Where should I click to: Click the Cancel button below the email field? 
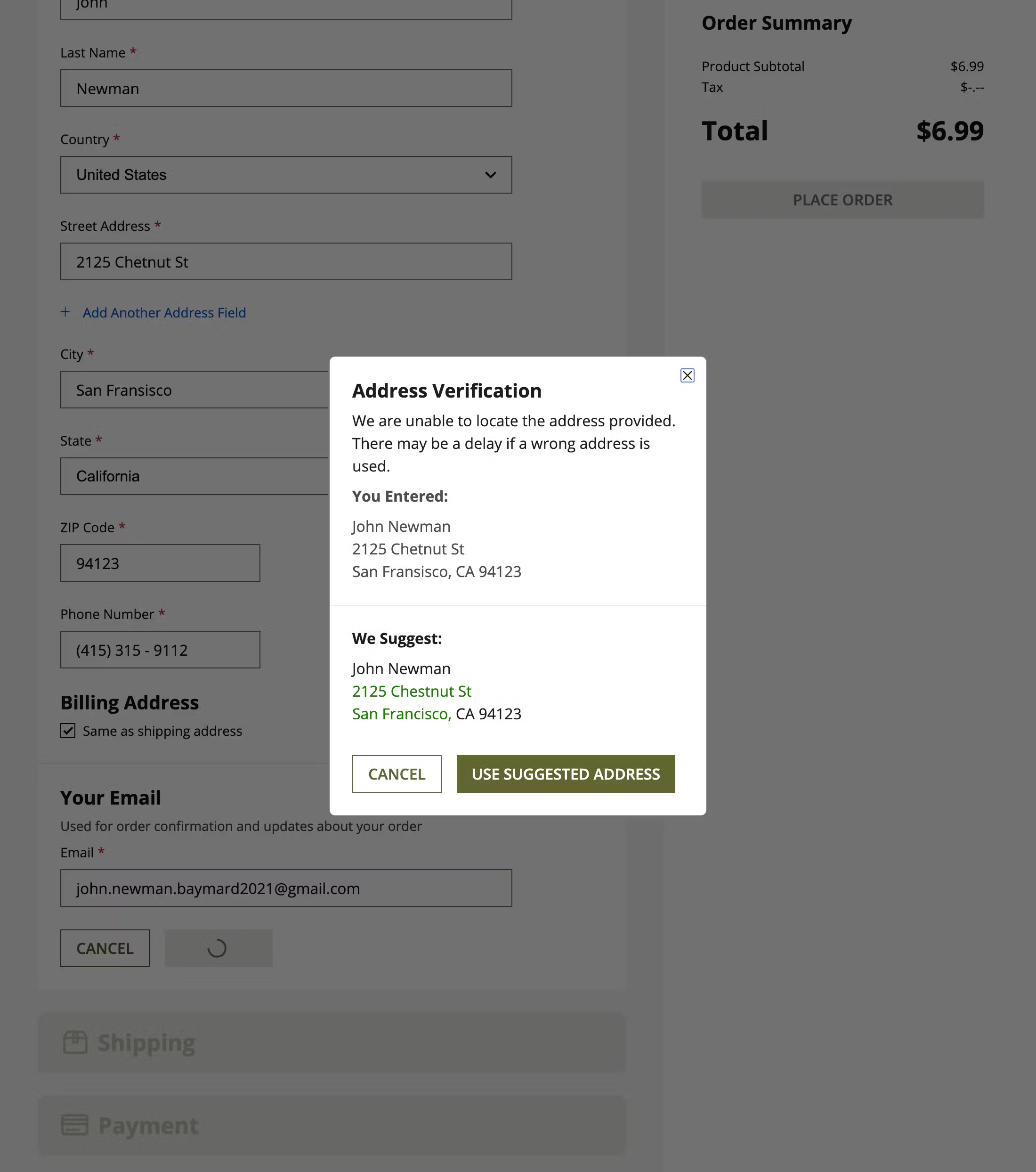click(105, 948)
